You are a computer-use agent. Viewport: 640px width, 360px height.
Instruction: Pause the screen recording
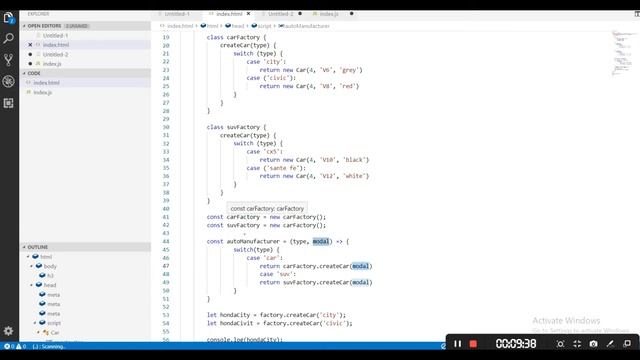tap(458, 344)
